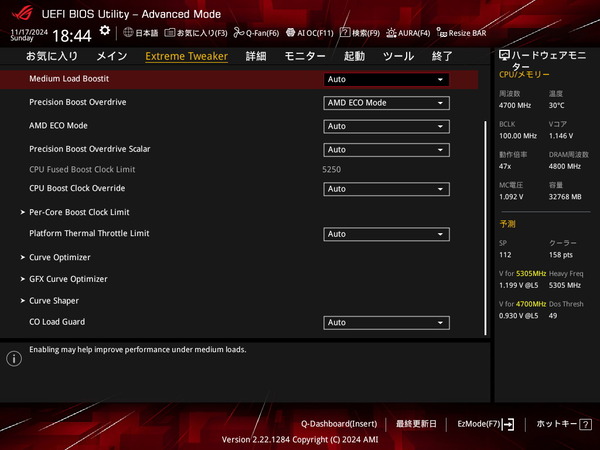Switch to 終了 tab
Screen dimensions: 600x450
pos(442,56)
